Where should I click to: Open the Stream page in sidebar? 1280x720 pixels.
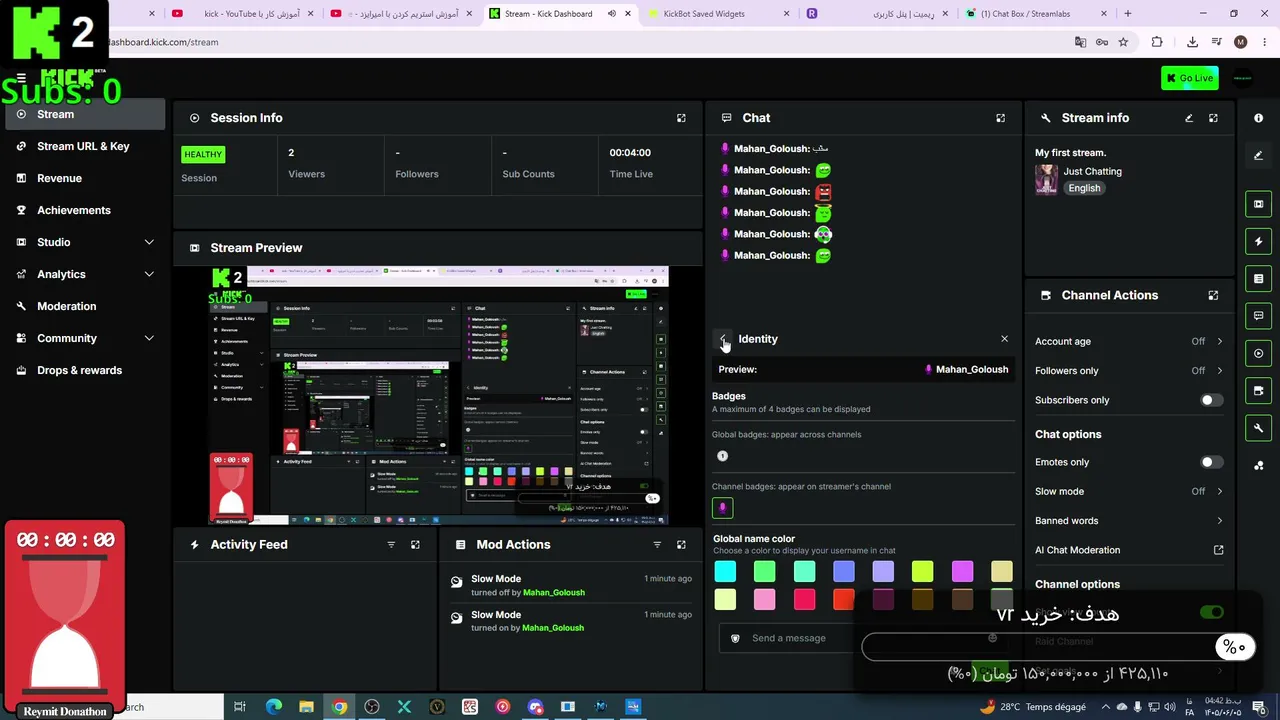point(86,114)
